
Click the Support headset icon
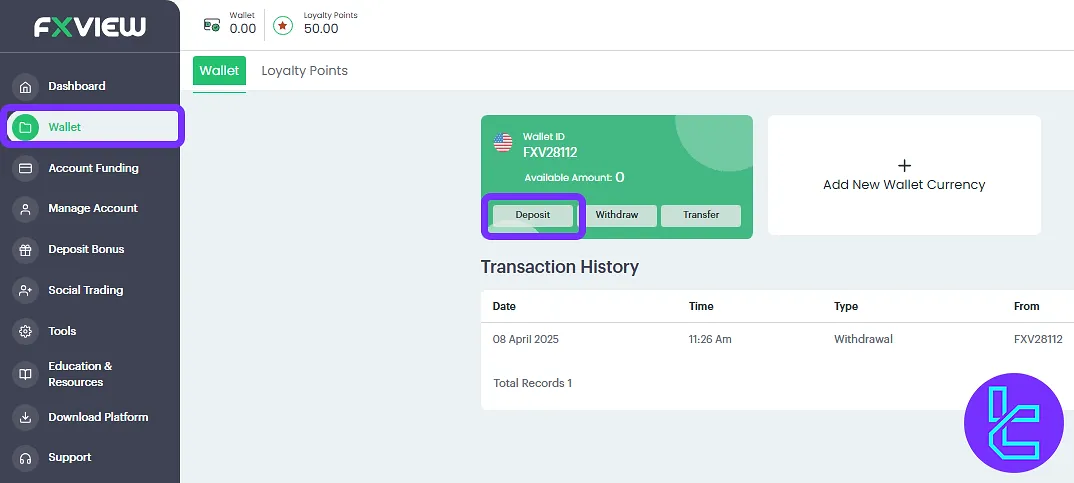coord(25,458)
